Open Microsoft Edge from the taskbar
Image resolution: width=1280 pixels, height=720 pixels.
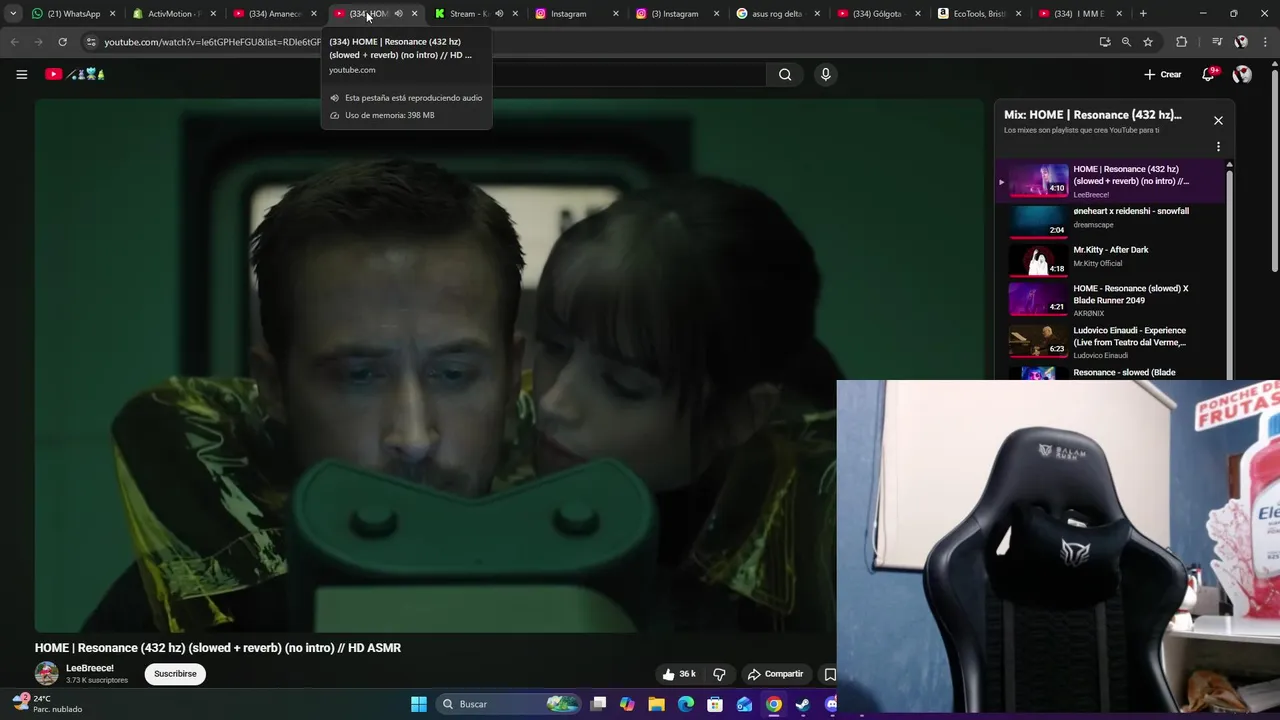686,704
